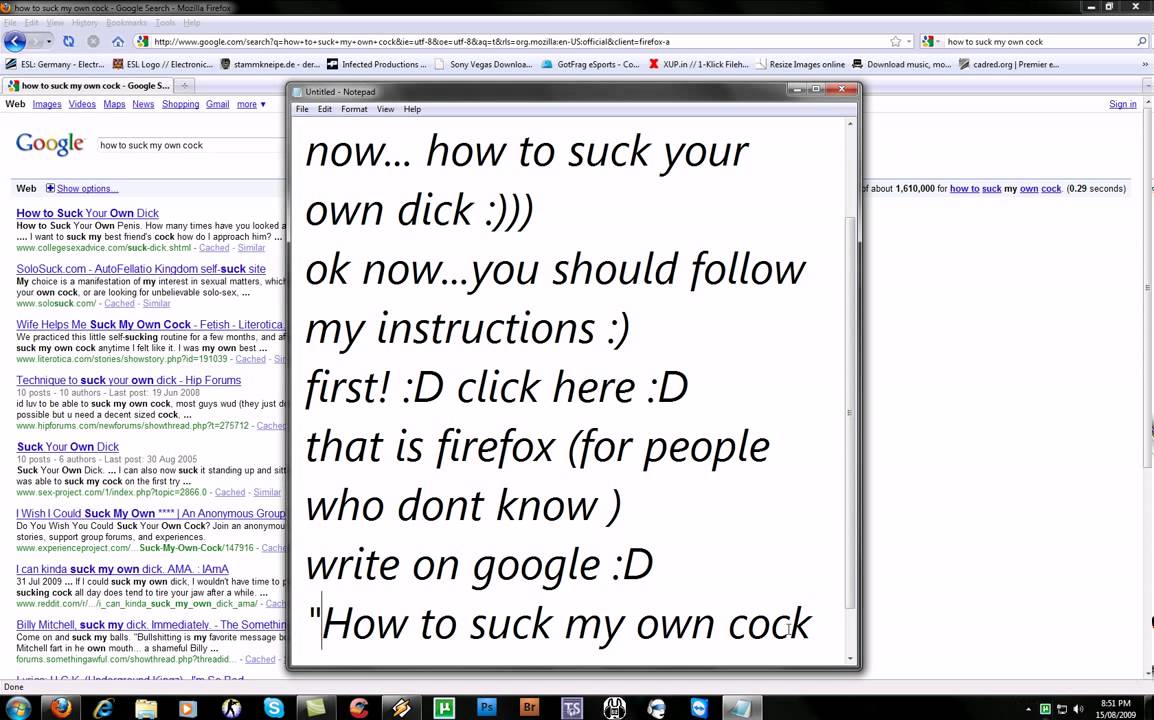Click the Notepad vertical scrollbar thumb
The image size is (1154, 720).
850,412
